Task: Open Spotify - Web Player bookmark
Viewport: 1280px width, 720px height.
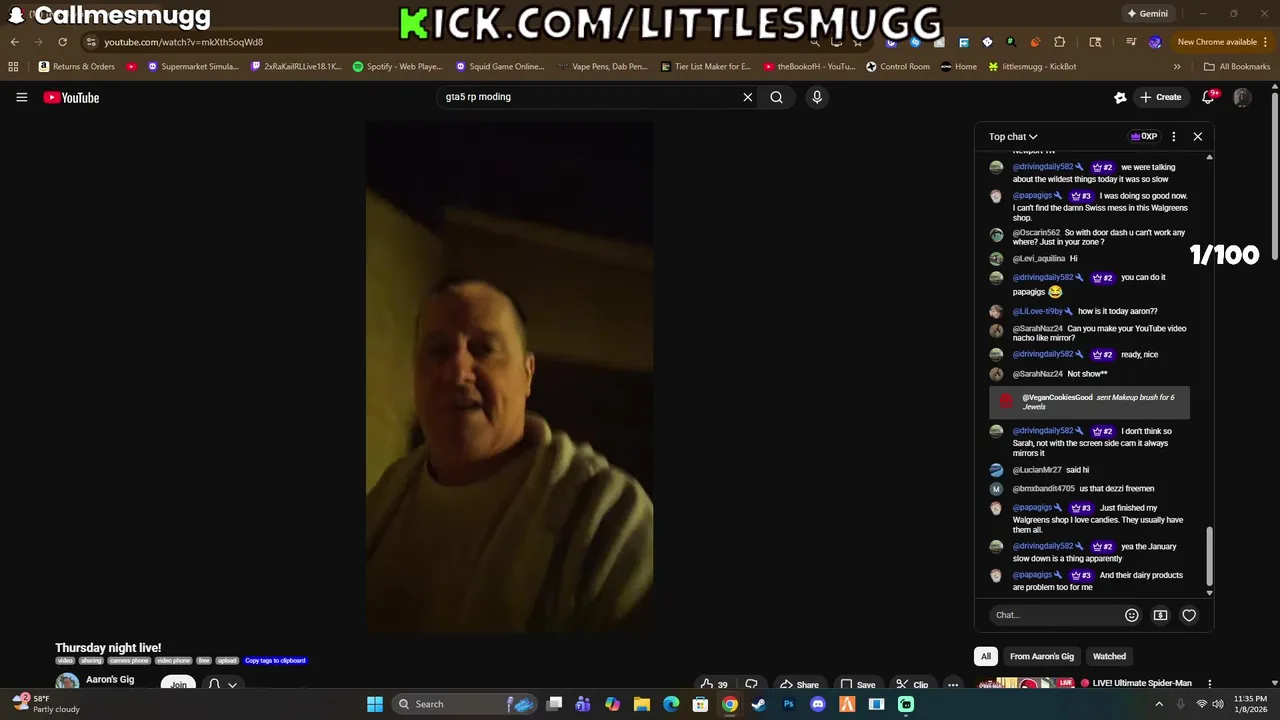Action: pos(397,66)
